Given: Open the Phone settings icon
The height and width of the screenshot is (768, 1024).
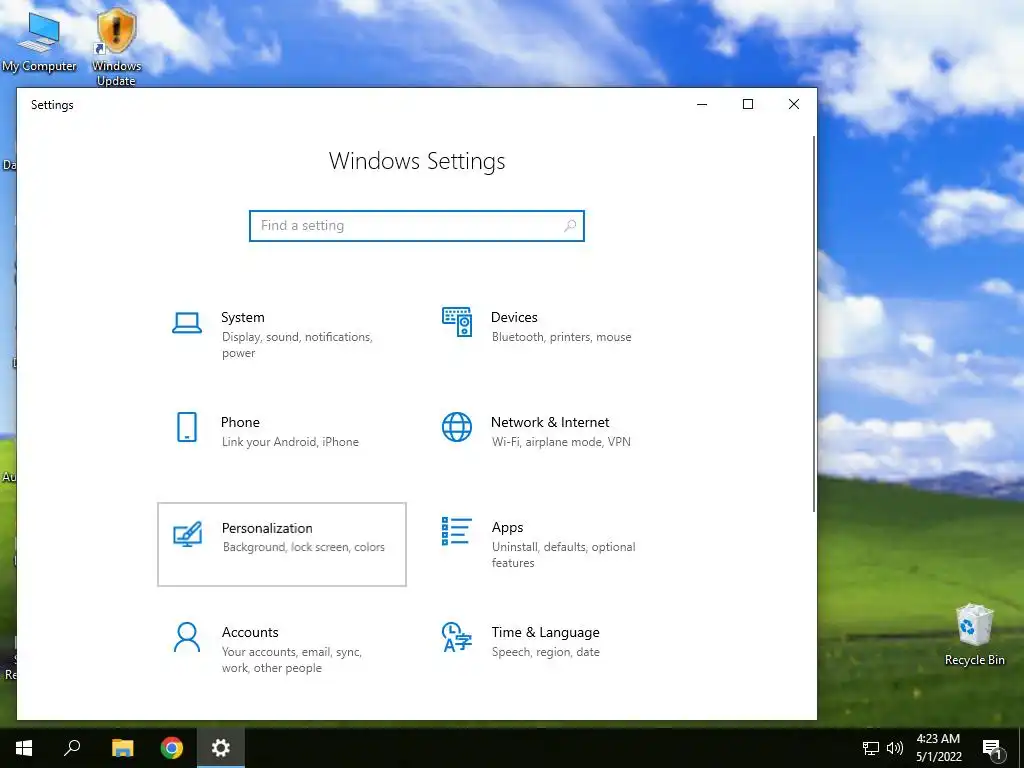Looking at the screenshot, I should (187, 427).
